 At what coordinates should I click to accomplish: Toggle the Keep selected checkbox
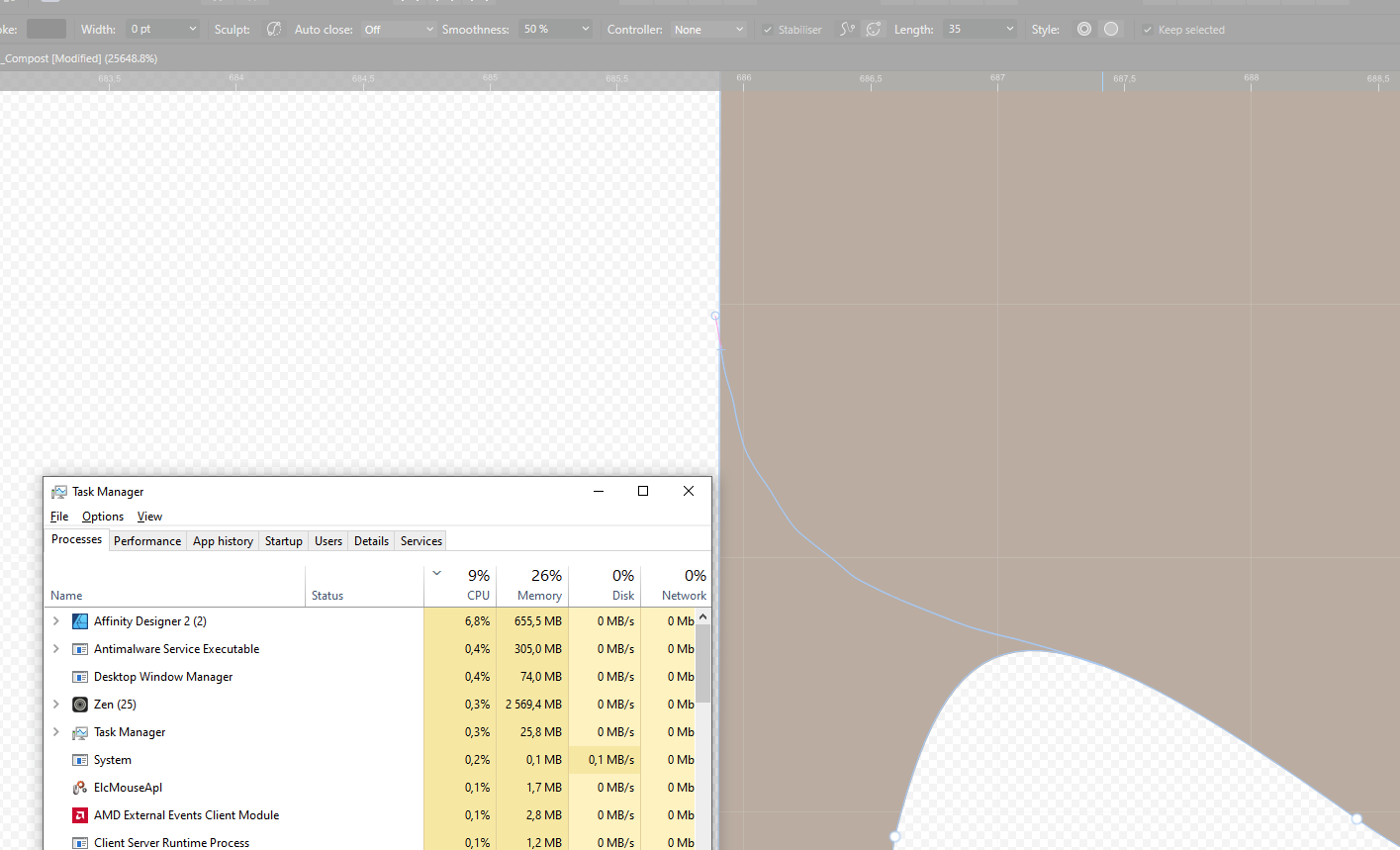coord(1148,30)
